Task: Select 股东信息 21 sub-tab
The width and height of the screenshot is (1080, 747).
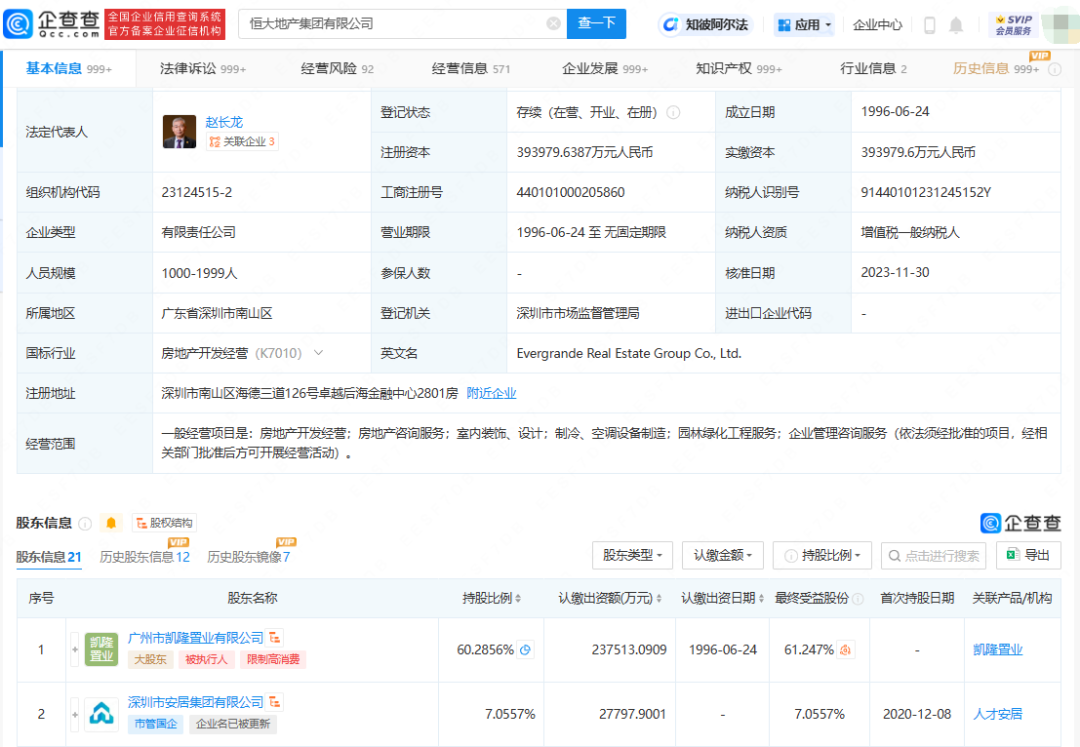Action: coord(49,557)
